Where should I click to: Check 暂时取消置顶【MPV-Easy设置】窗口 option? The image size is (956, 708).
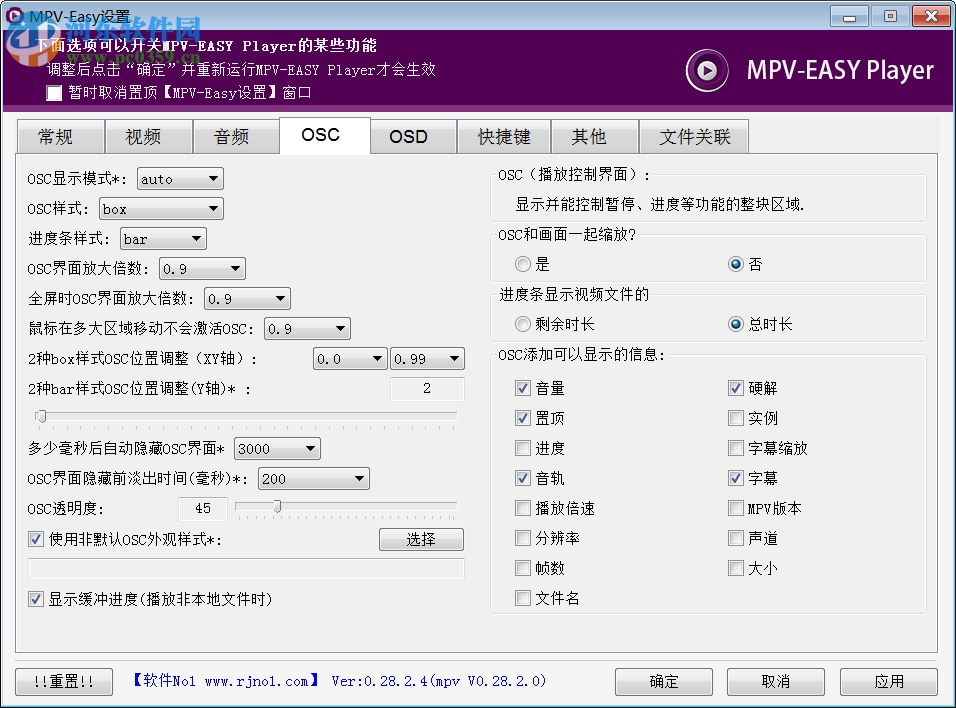(53, 93)
